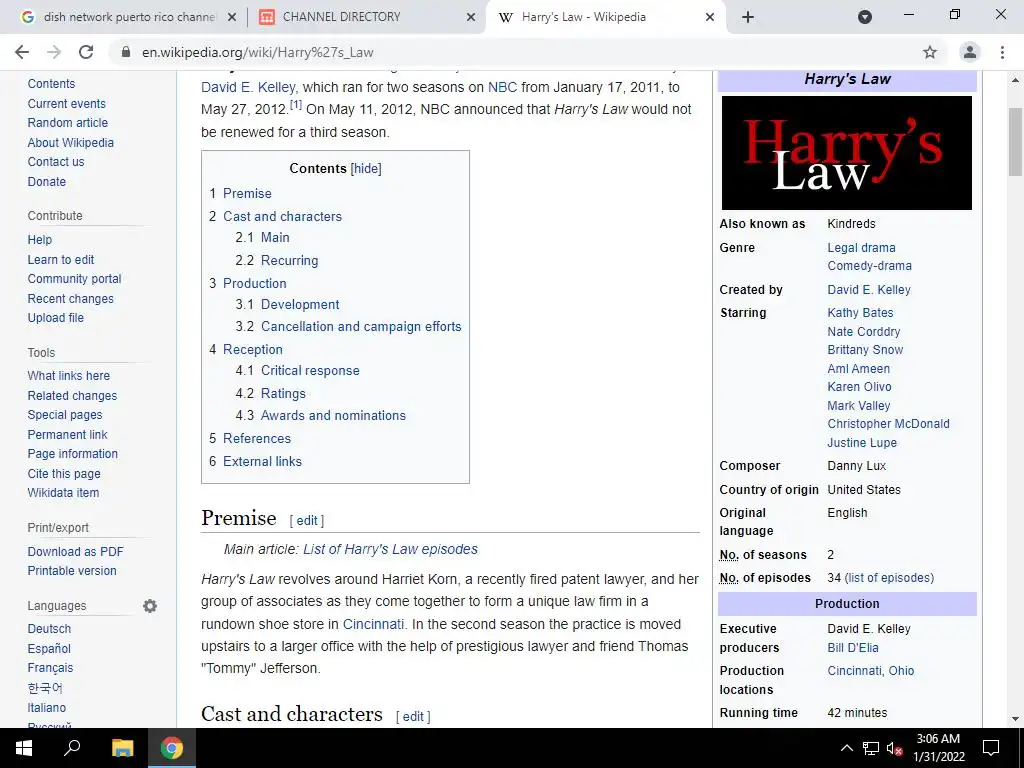Open reference footnote 1
Image resolution: width=1024 pixels, height=768 pixels.
click(296, 104)
